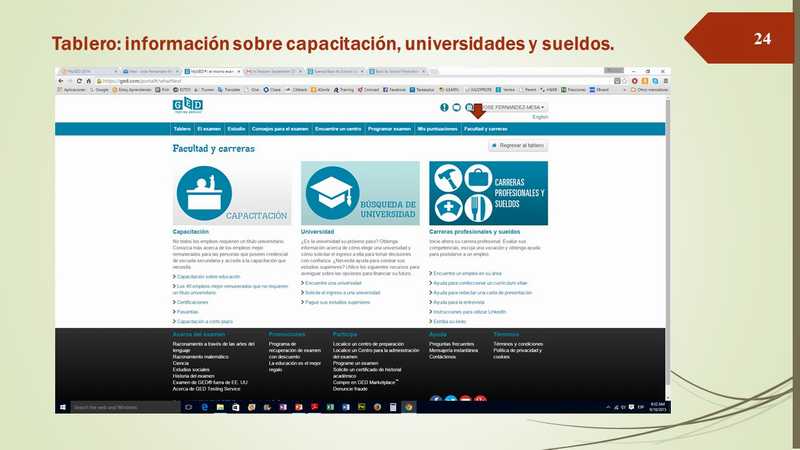Launch Microsoft Edge from the taskbar
Screen dimensions: 800x450
[x=205, y=407]
